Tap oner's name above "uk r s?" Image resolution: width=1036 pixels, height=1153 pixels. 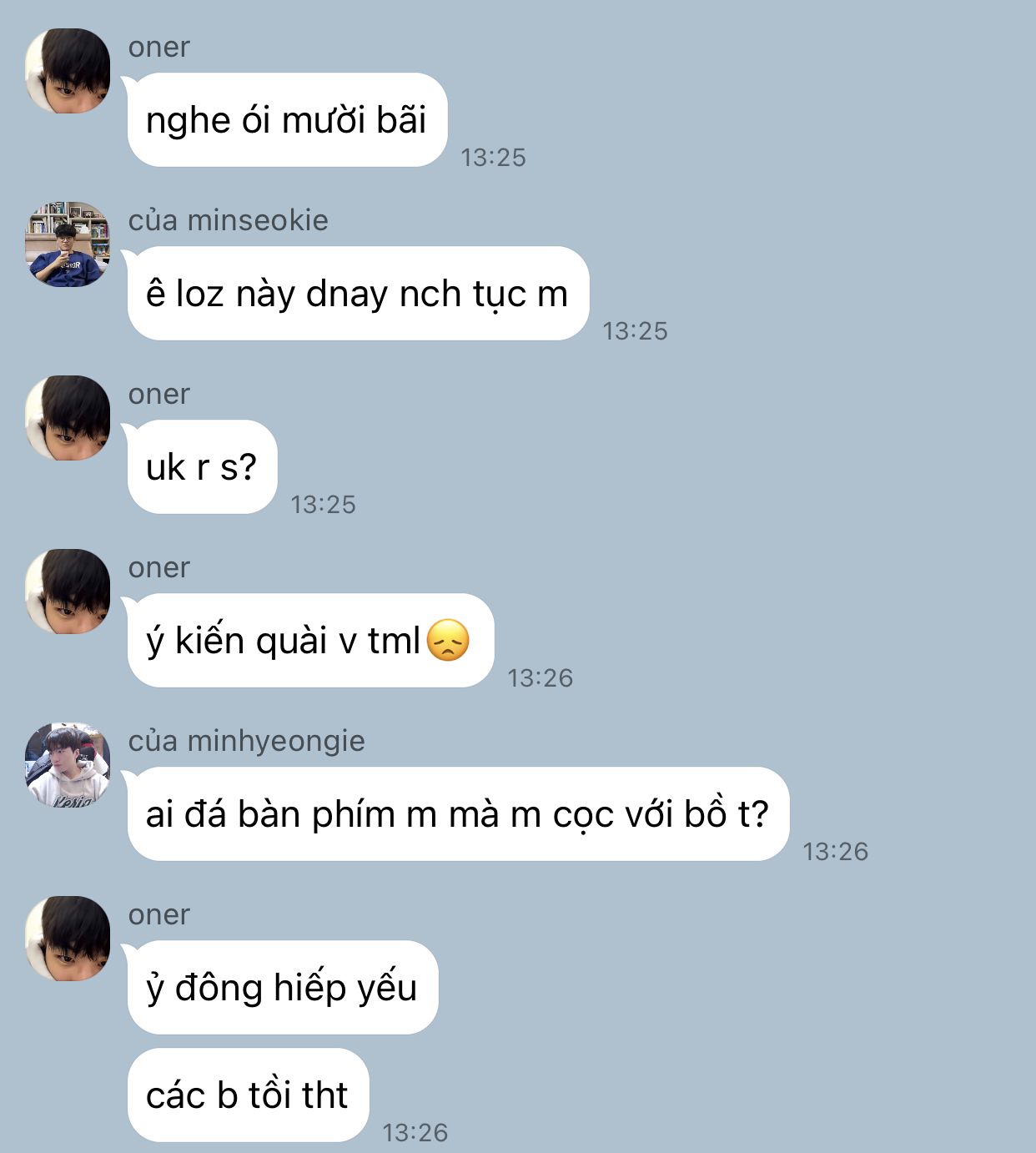pos(159,395)
